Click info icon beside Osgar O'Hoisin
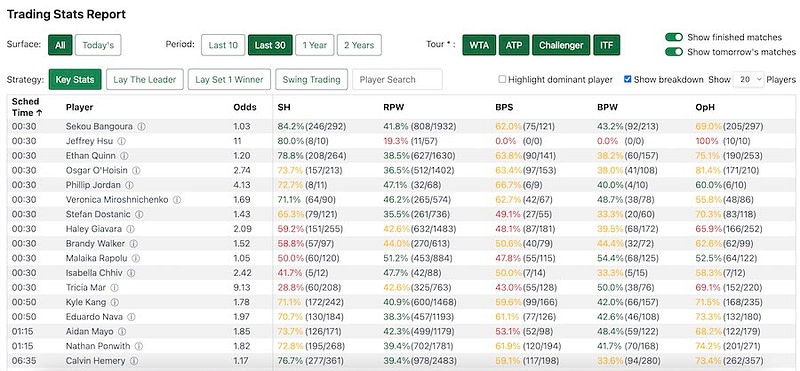This screenshot has width=800, height=371. pos(137,170)
